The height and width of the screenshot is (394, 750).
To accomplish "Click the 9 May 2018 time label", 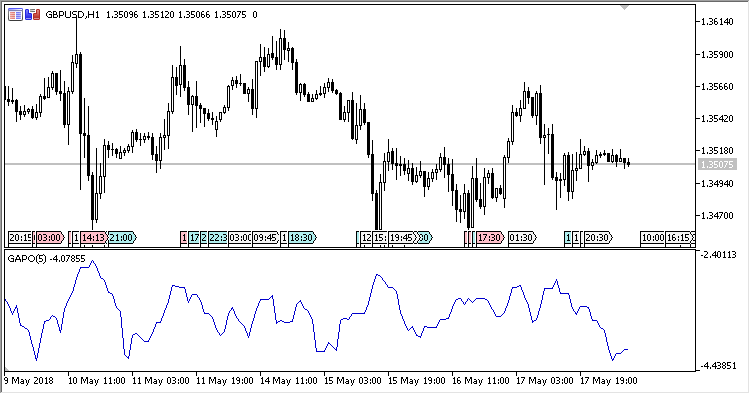I will point(29,381).
